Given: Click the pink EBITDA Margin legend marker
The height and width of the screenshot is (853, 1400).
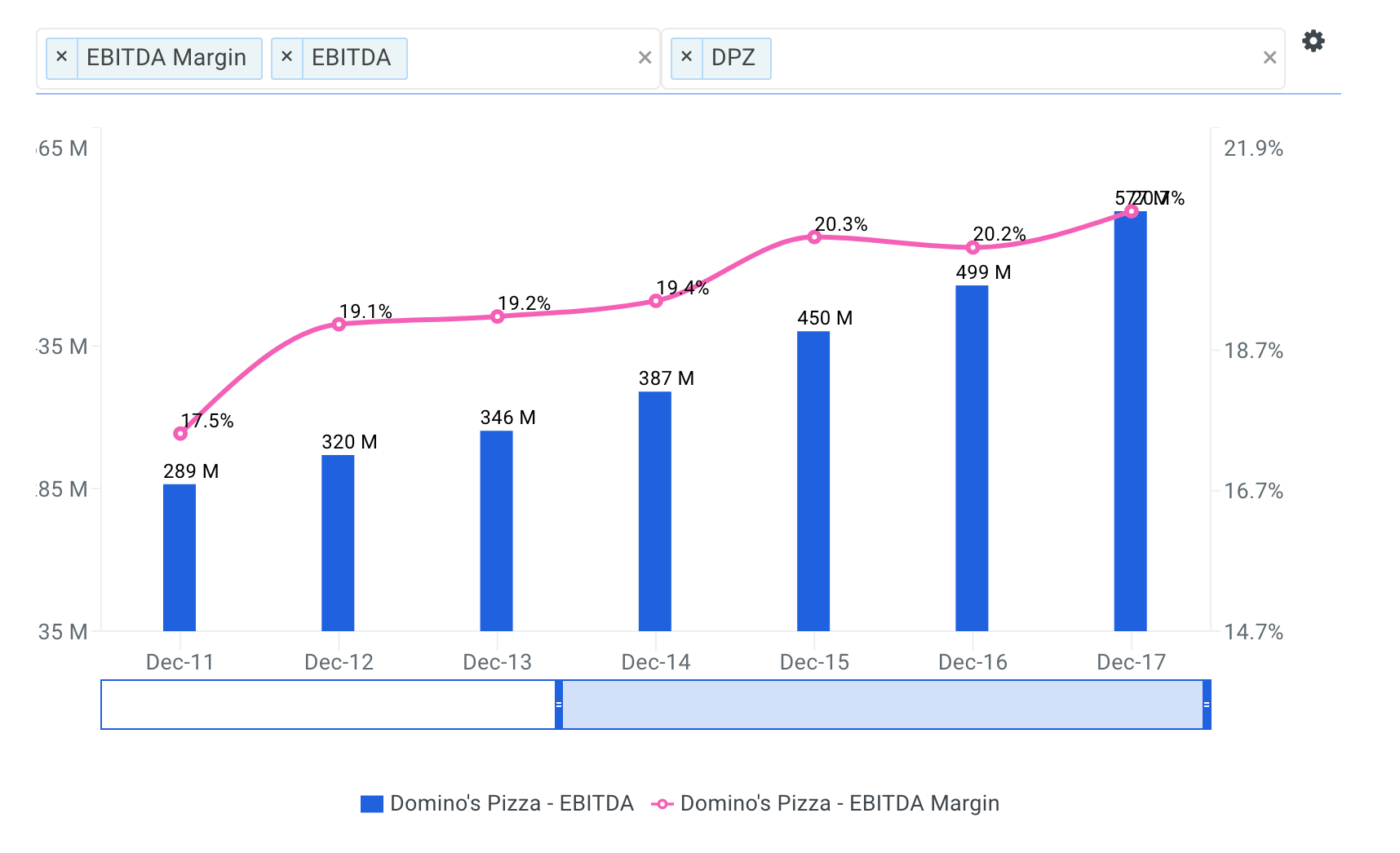Looking at the screenshot, I should click(x=662, y=805).
